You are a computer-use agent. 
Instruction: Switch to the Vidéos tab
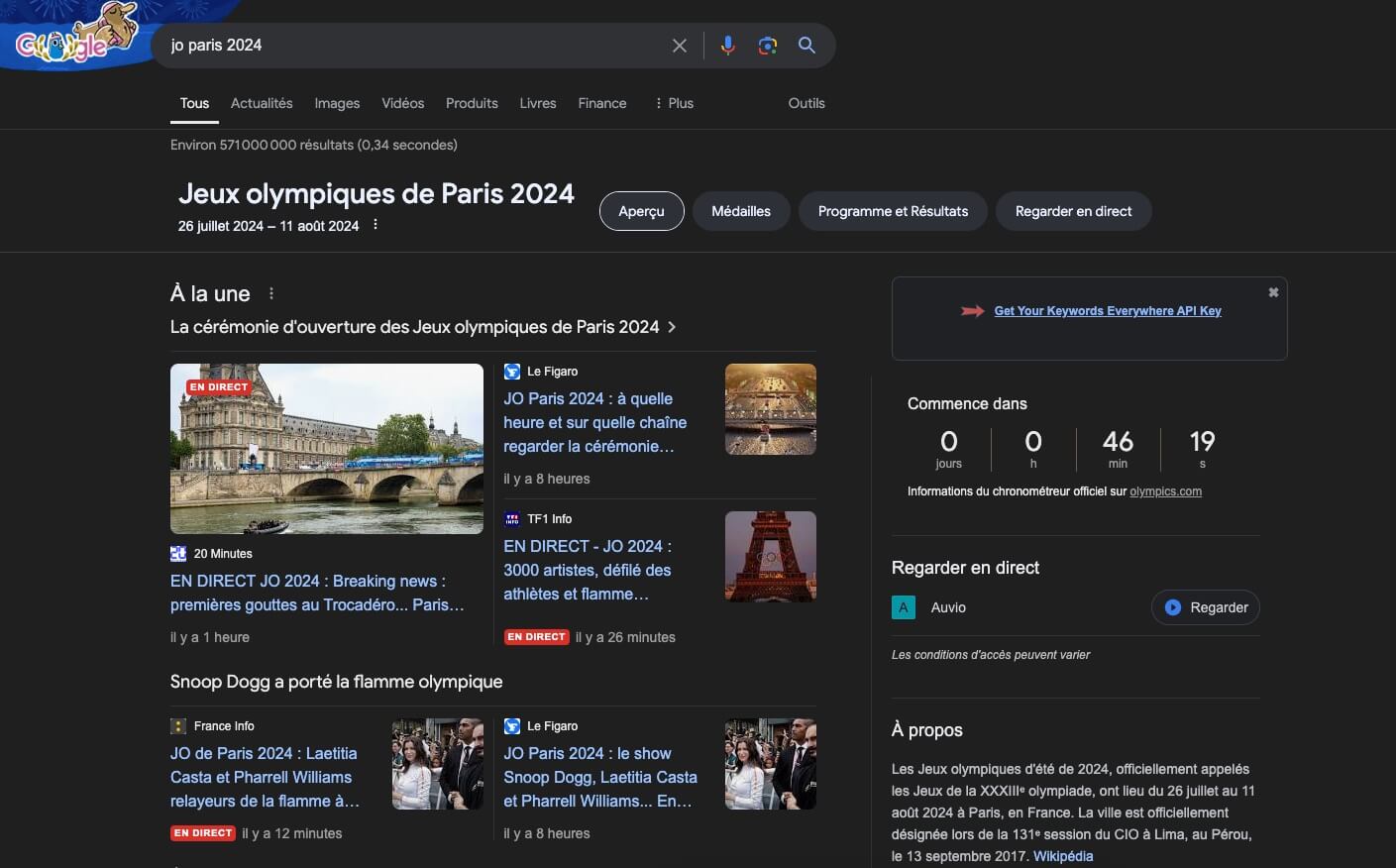402,103
